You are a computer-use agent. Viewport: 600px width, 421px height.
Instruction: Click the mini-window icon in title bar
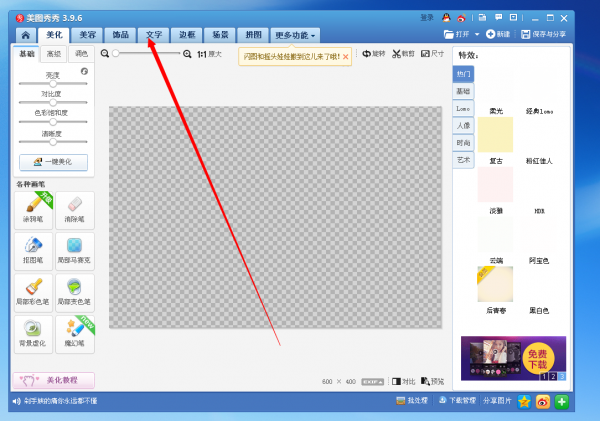514,18
